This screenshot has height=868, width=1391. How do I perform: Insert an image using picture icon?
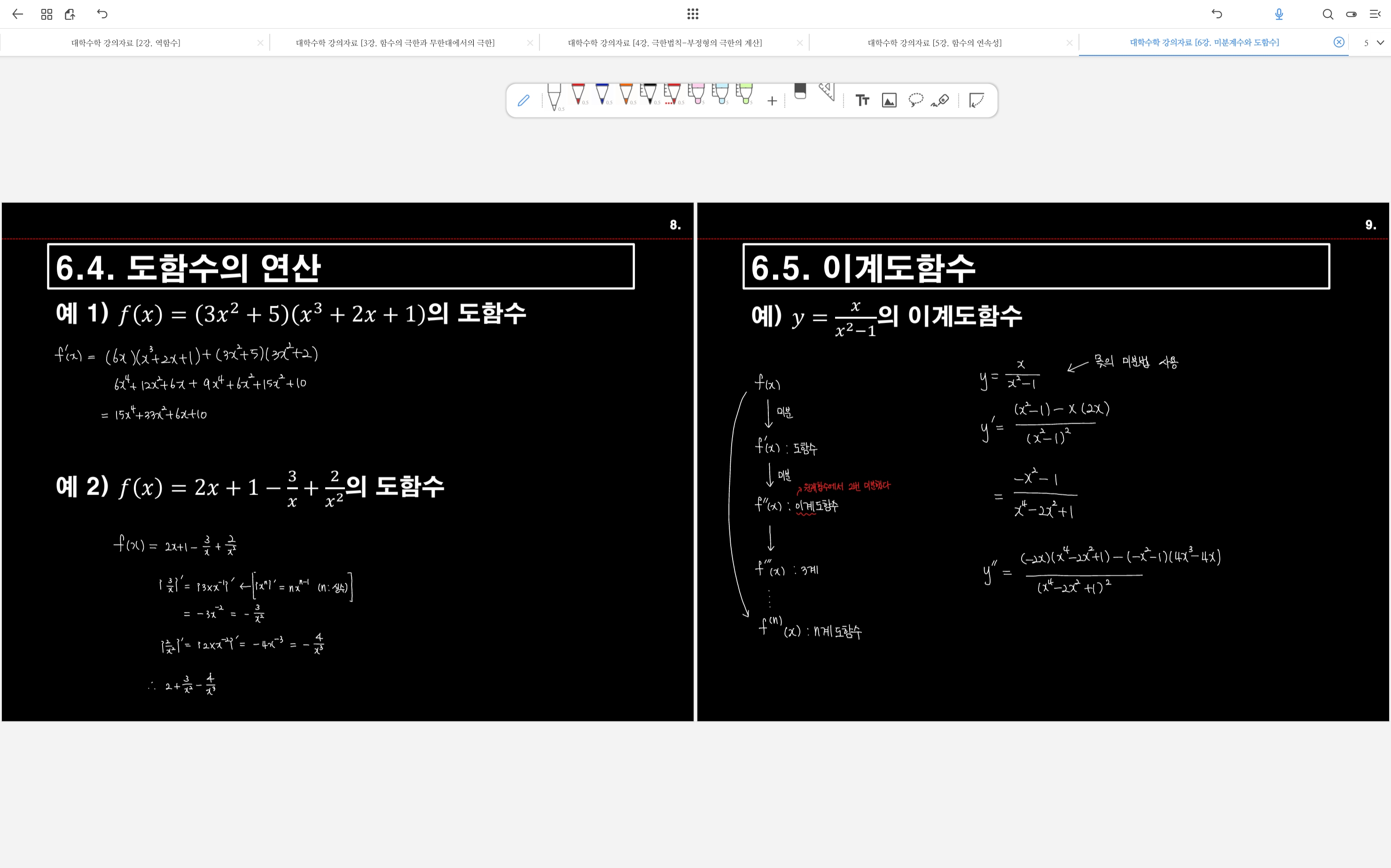coord(889,101)
